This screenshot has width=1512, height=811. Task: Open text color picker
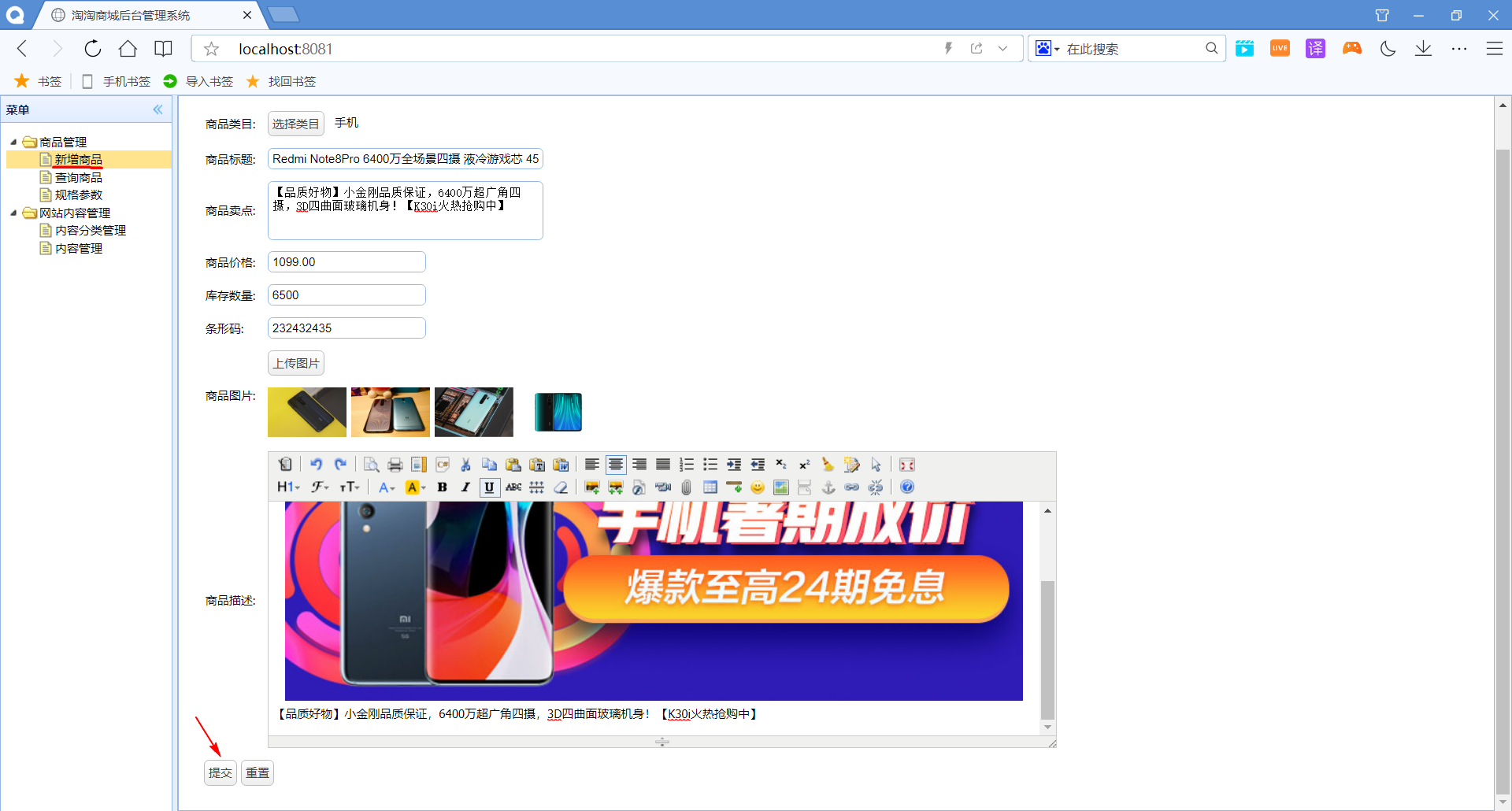(x=386, y=487)
